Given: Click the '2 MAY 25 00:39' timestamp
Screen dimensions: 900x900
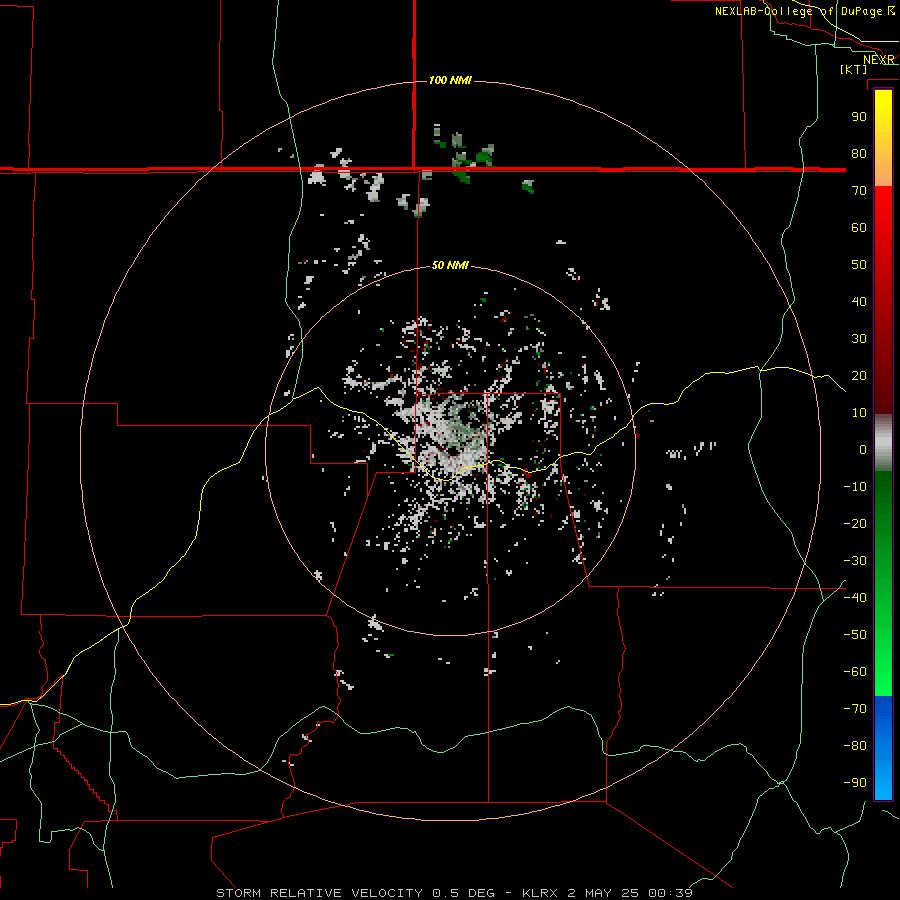Looking at the screenshot, I should [x=630, y=893].
